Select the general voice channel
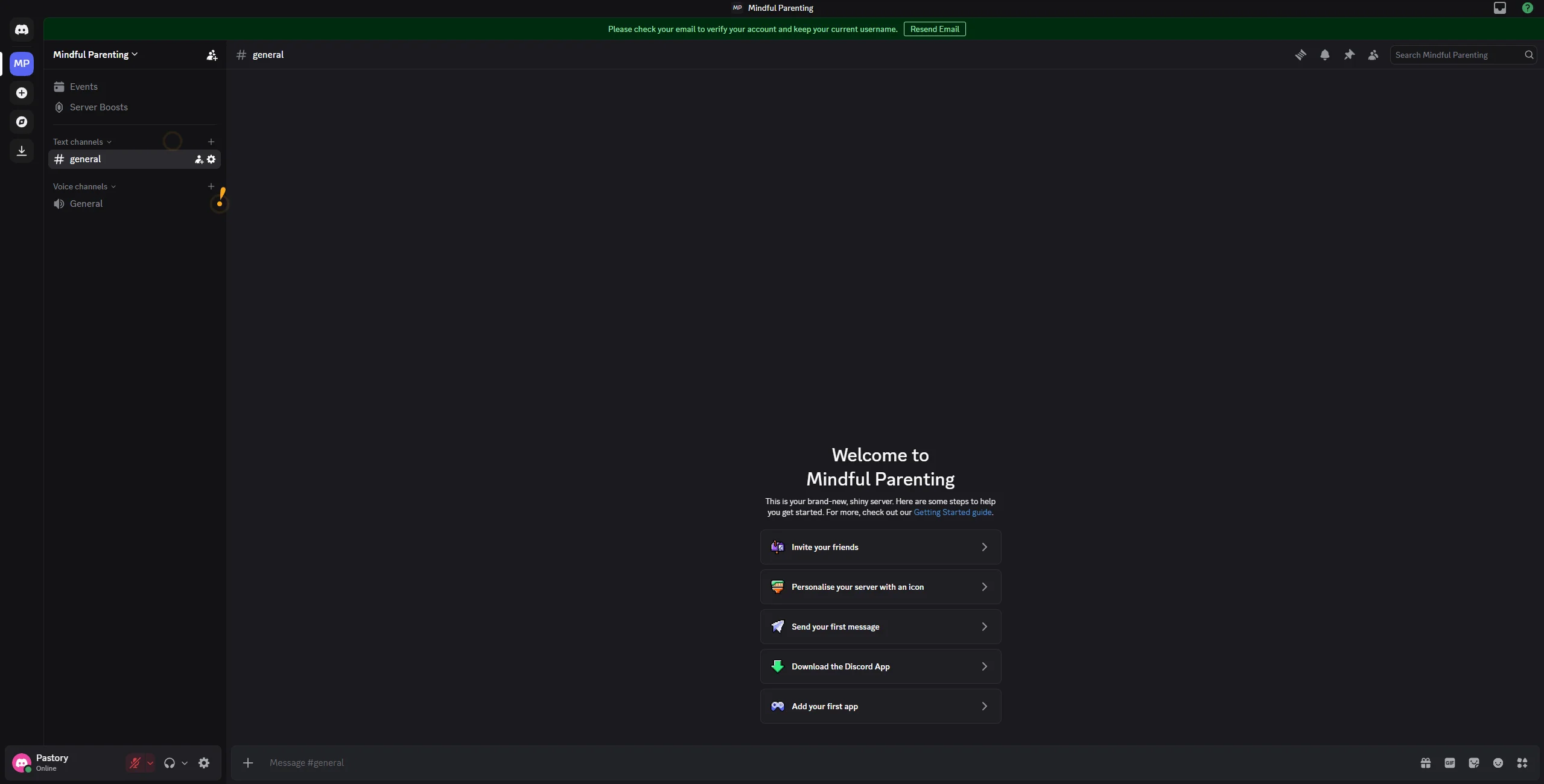The width and height of the screenshot is (1544, 784). pos(86,204)
